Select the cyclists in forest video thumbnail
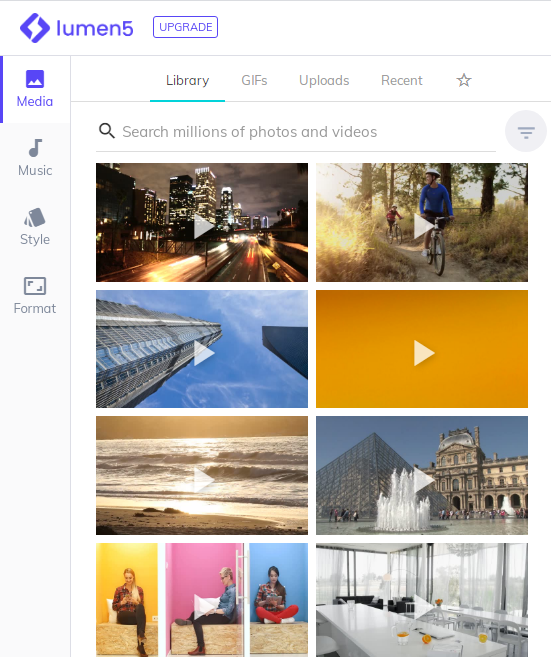The width and height of the screenshot is (551, 657). click(x=422, y=222)
